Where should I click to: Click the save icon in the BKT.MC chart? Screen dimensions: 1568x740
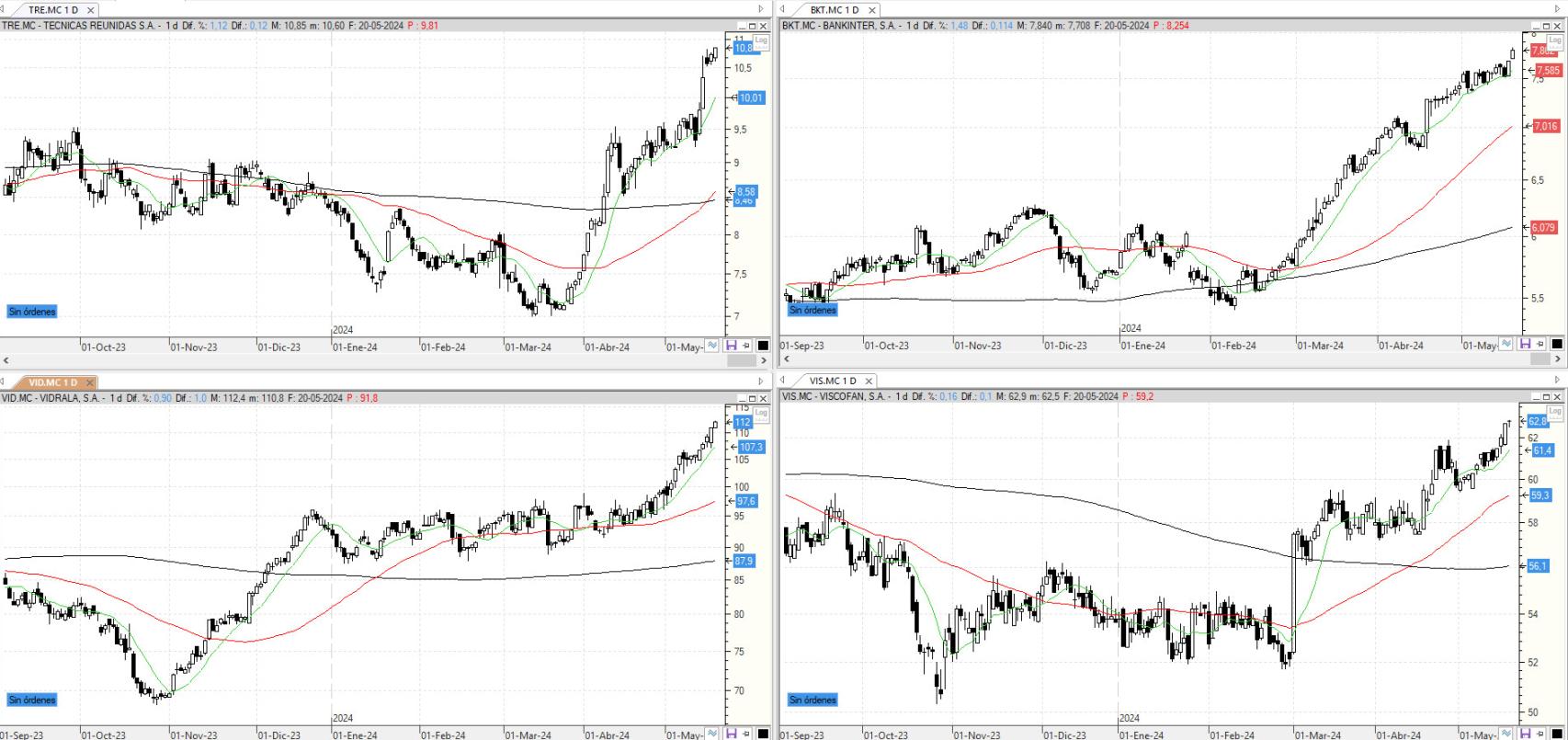click(x=1525, y=344)
